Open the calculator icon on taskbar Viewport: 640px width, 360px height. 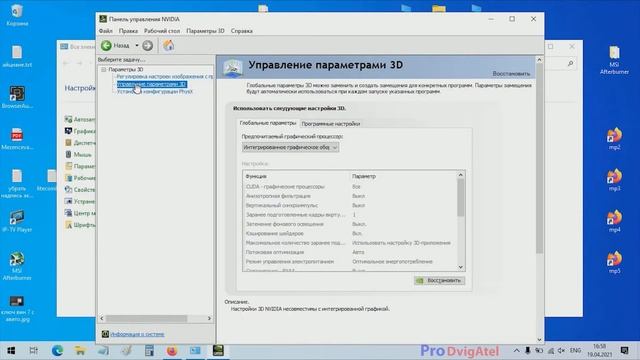point(149,351)
